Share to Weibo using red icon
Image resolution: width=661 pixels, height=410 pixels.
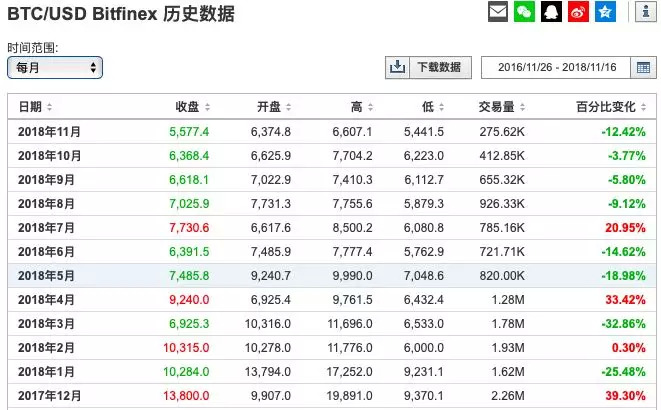pyautogui.click(x=579, y=12)
